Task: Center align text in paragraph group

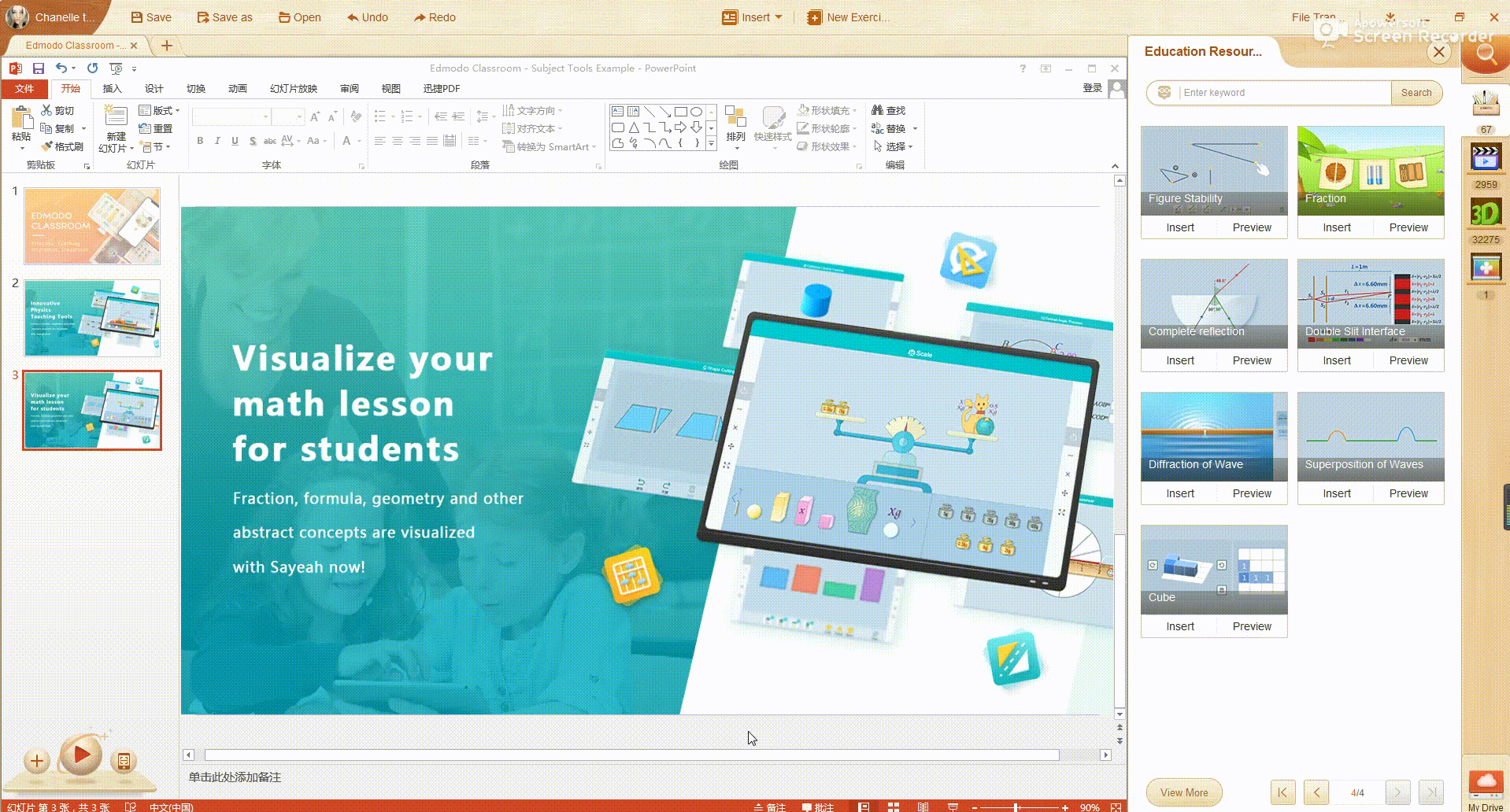Action: click(397, 142)
